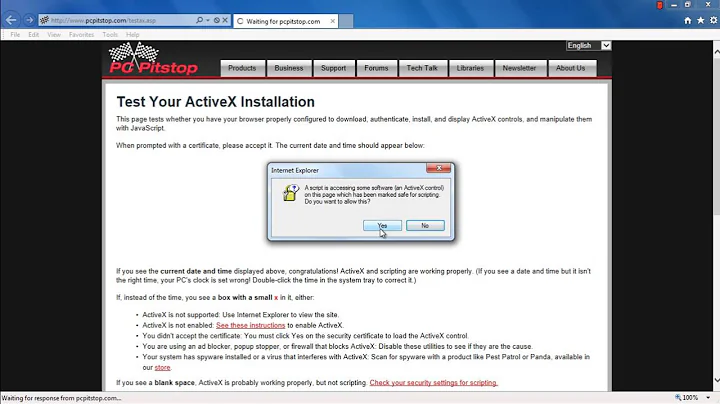Click the red recording icon in title bar

click(660, 6)
